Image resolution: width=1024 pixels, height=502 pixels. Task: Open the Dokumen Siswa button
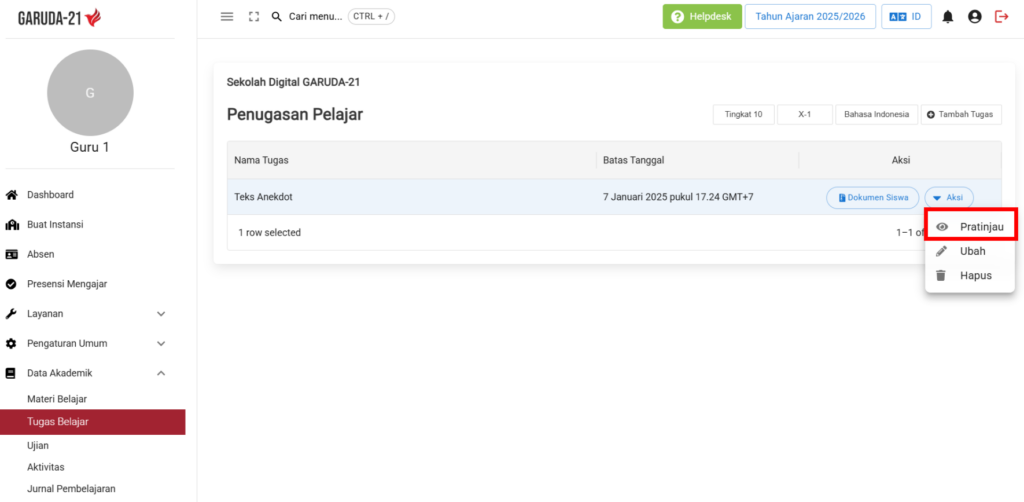(x=873, y=197)
